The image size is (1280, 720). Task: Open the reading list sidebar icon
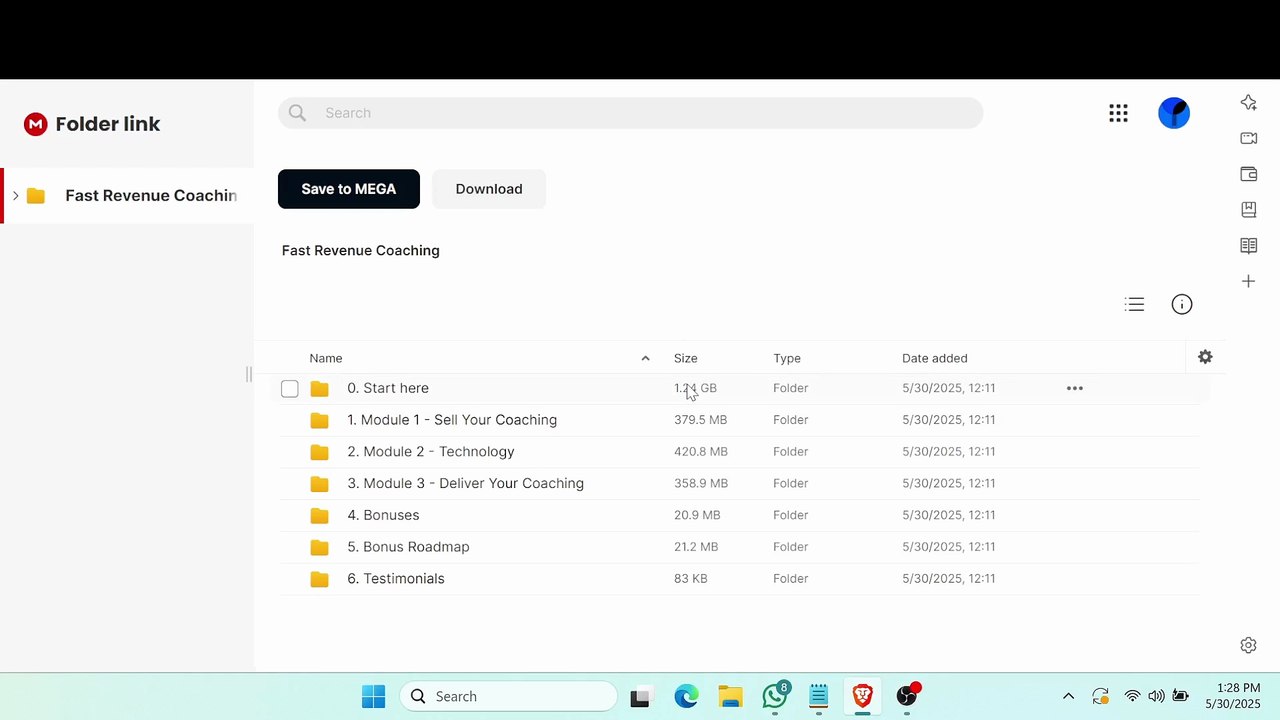pos(1248,245)
